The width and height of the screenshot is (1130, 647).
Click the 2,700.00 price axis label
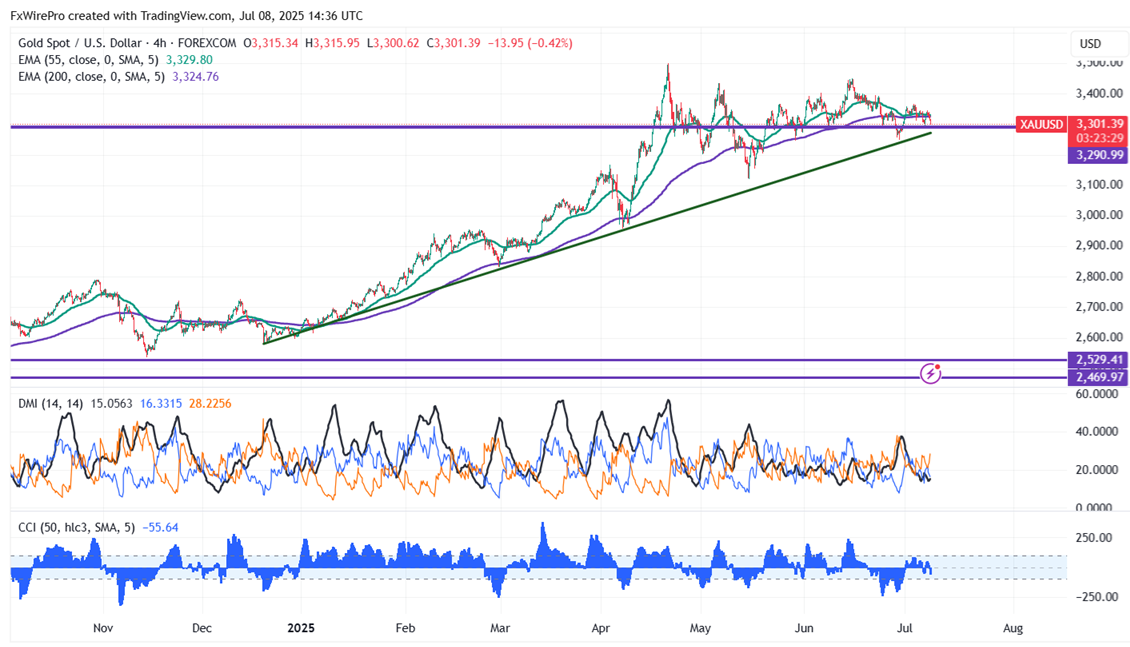[x=1099, y=306]
